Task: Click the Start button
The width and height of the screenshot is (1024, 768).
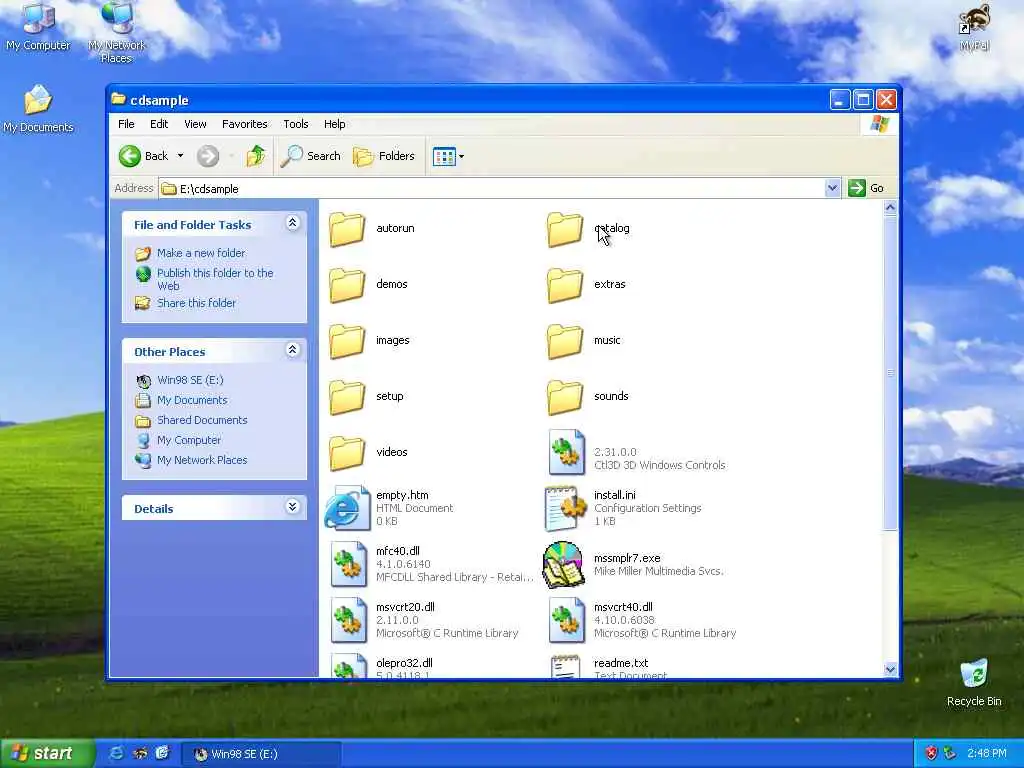Action: point(47,754)
